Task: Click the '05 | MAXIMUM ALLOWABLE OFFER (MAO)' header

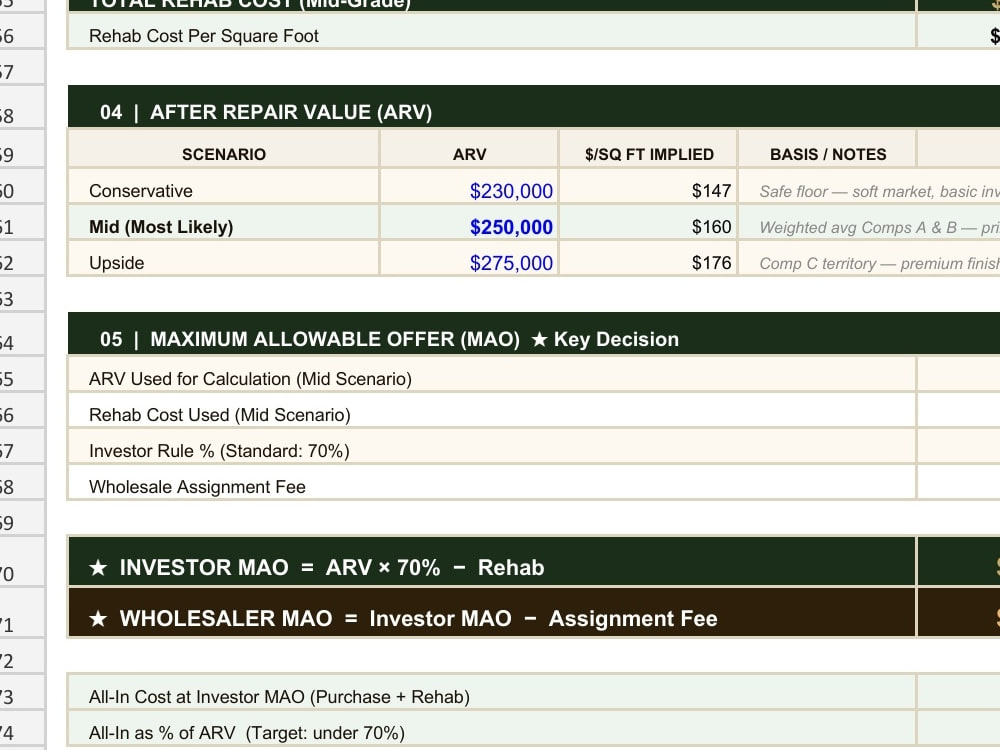Action: (534, 334)
